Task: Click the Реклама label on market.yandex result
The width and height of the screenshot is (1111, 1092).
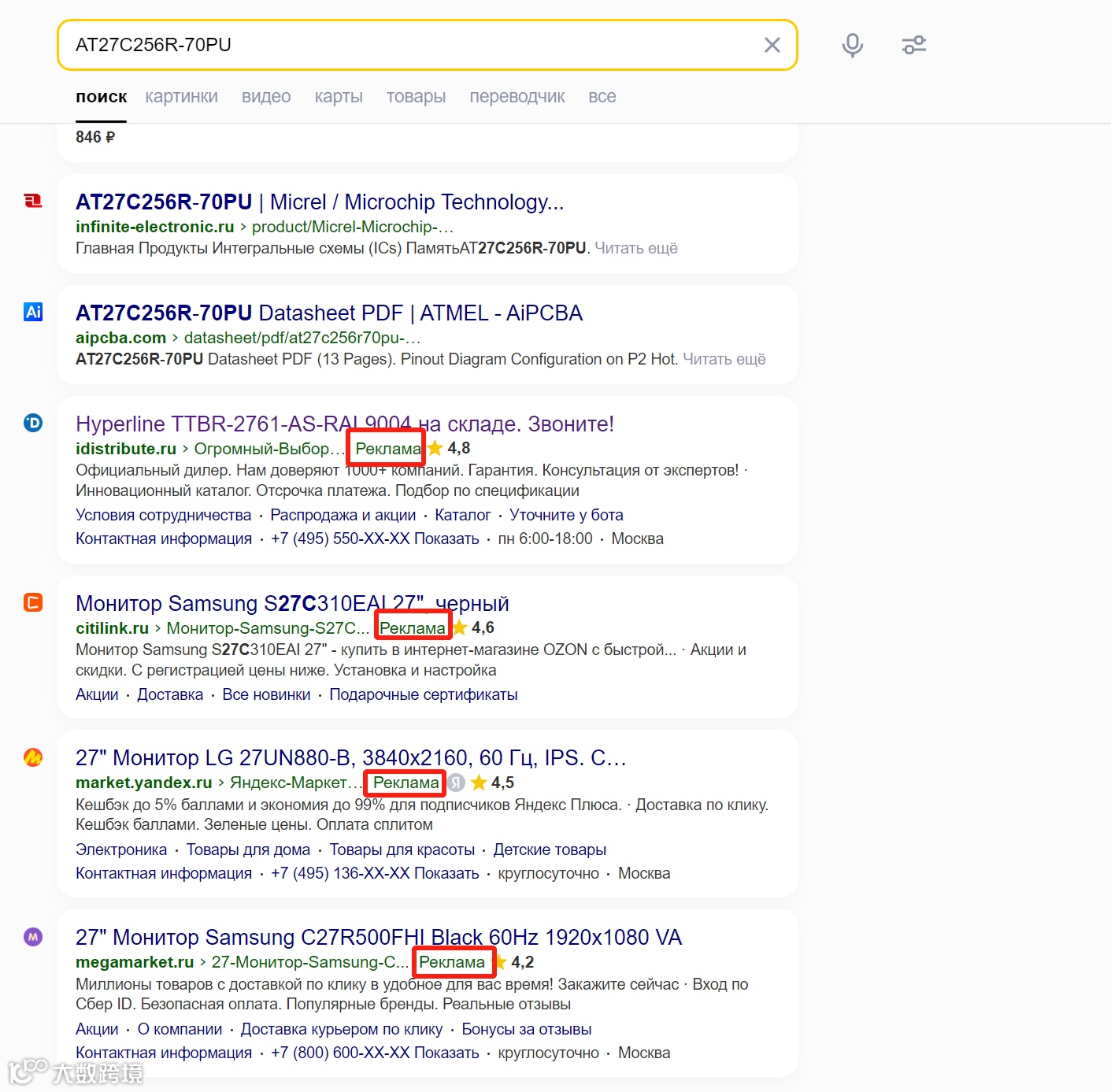Action: 406,783
